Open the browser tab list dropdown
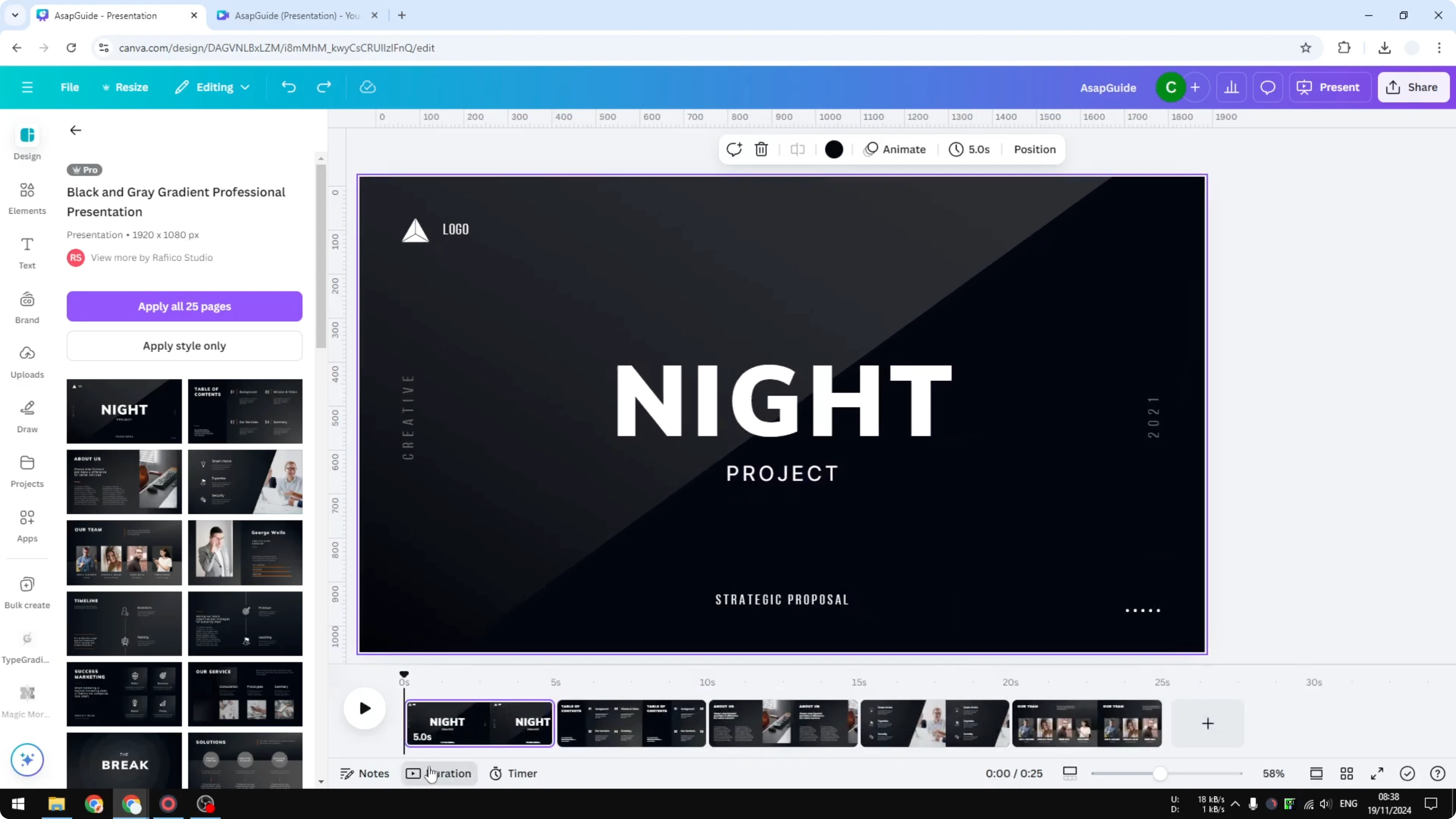The height and width of the screenshot is (819, 1456). point(15,15)
